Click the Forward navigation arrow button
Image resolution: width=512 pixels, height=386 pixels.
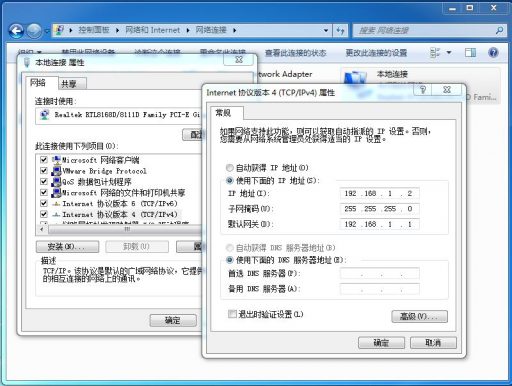34,31
